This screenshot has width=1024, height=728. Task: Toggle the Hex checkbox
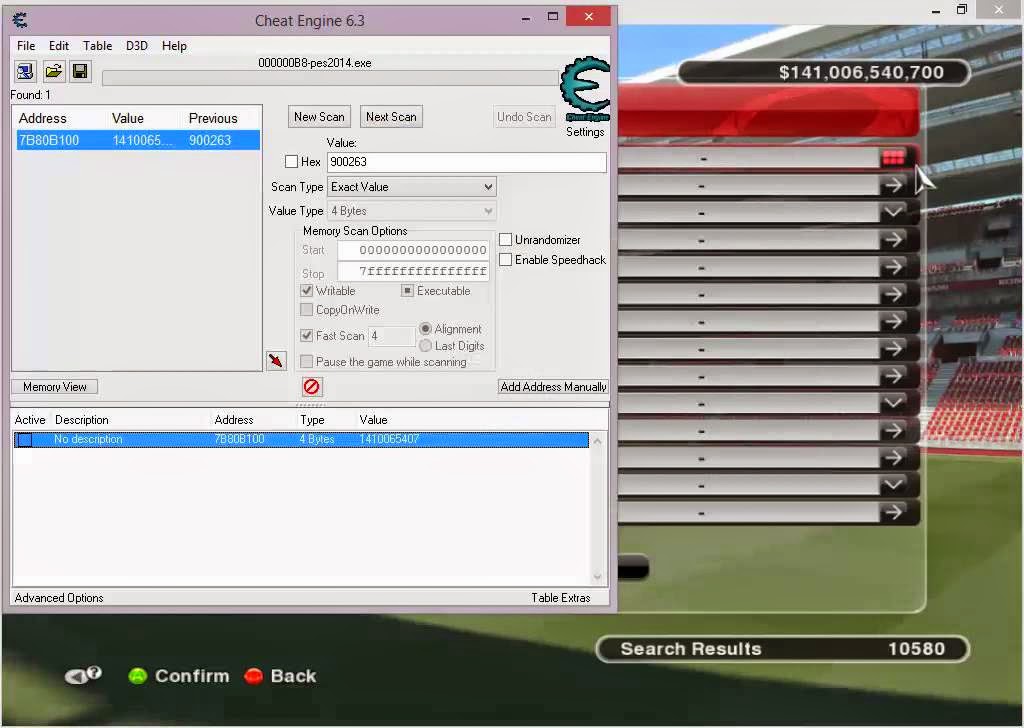point(291,161)
